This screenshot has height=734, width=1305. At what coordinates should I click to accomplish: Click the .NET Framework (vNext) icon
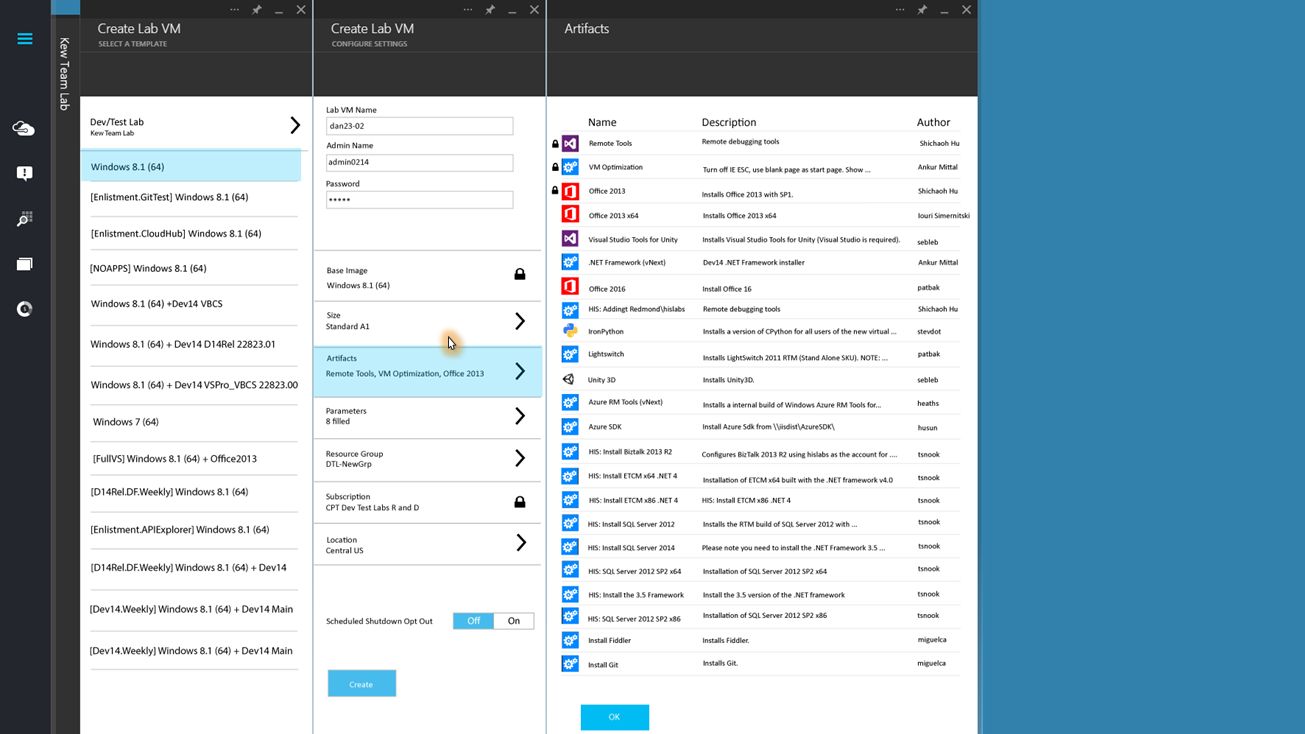click(x=570, y=263)
